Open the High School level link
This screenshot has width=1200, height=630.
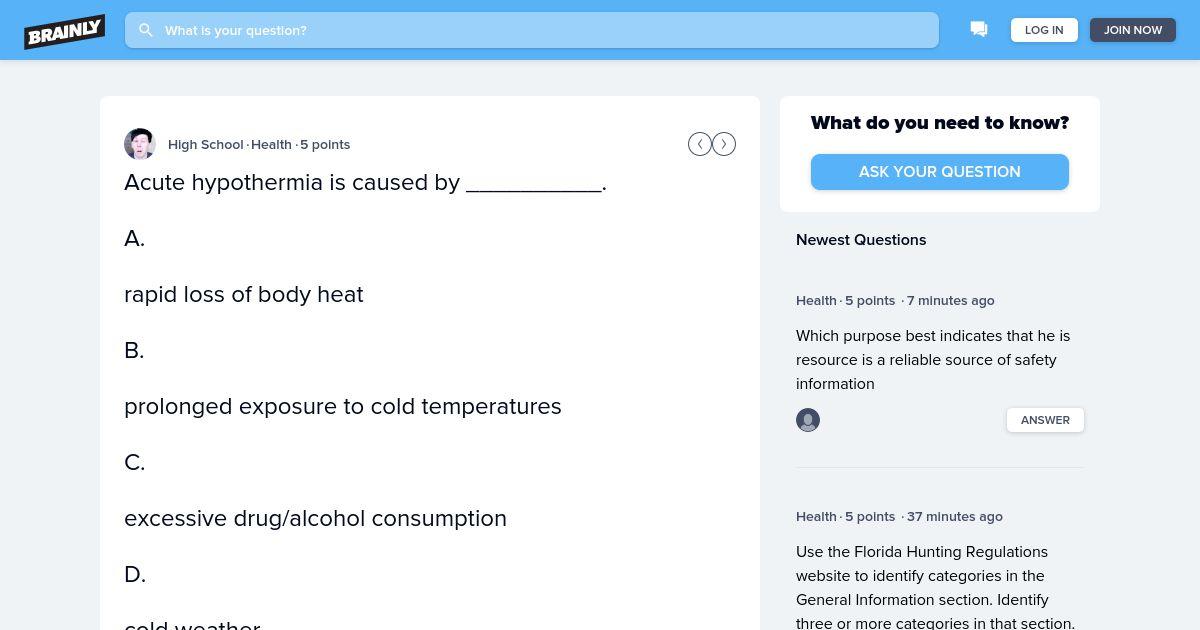[206, 144]
